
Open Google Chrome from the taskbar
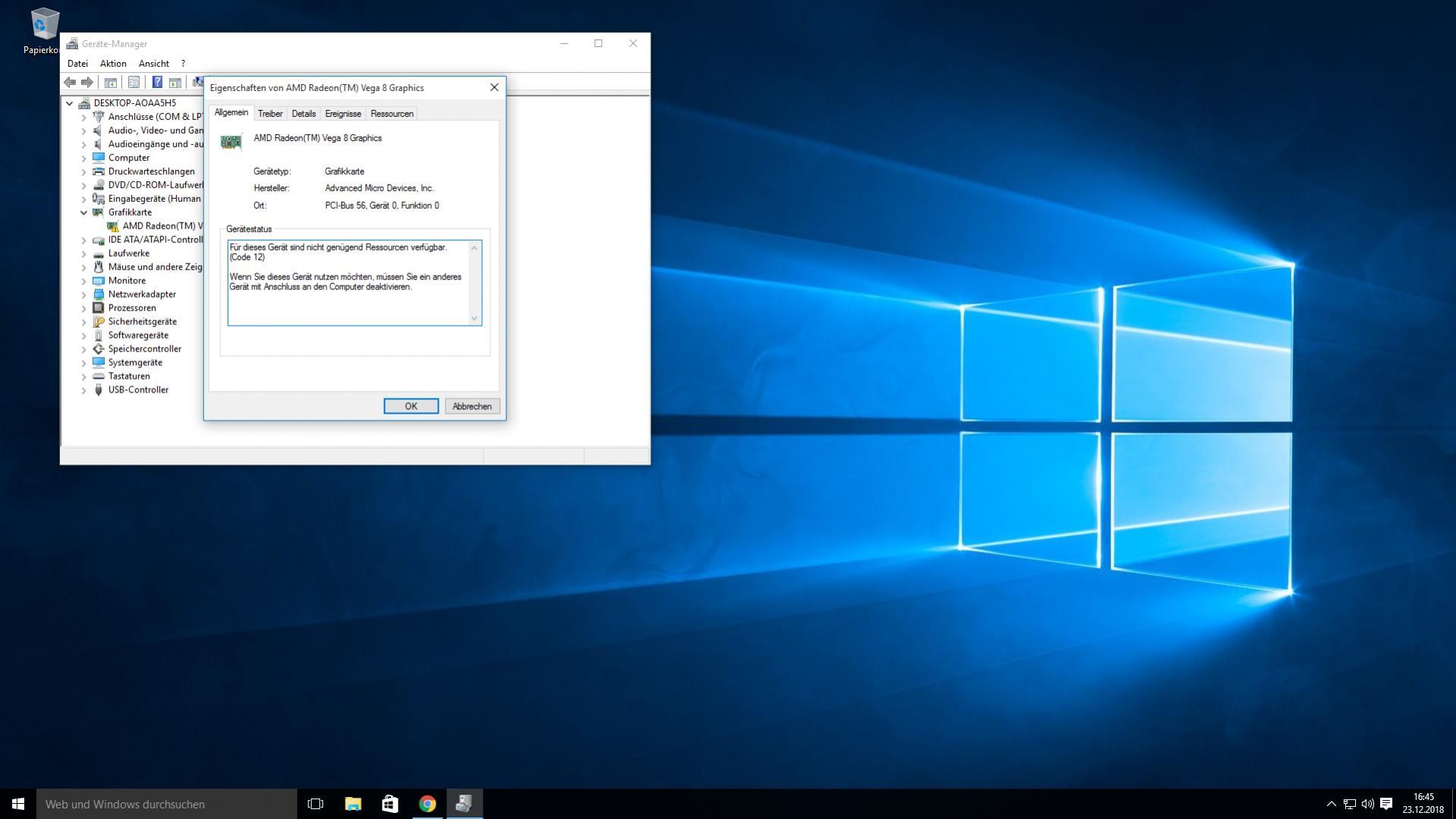pos(427,804)
